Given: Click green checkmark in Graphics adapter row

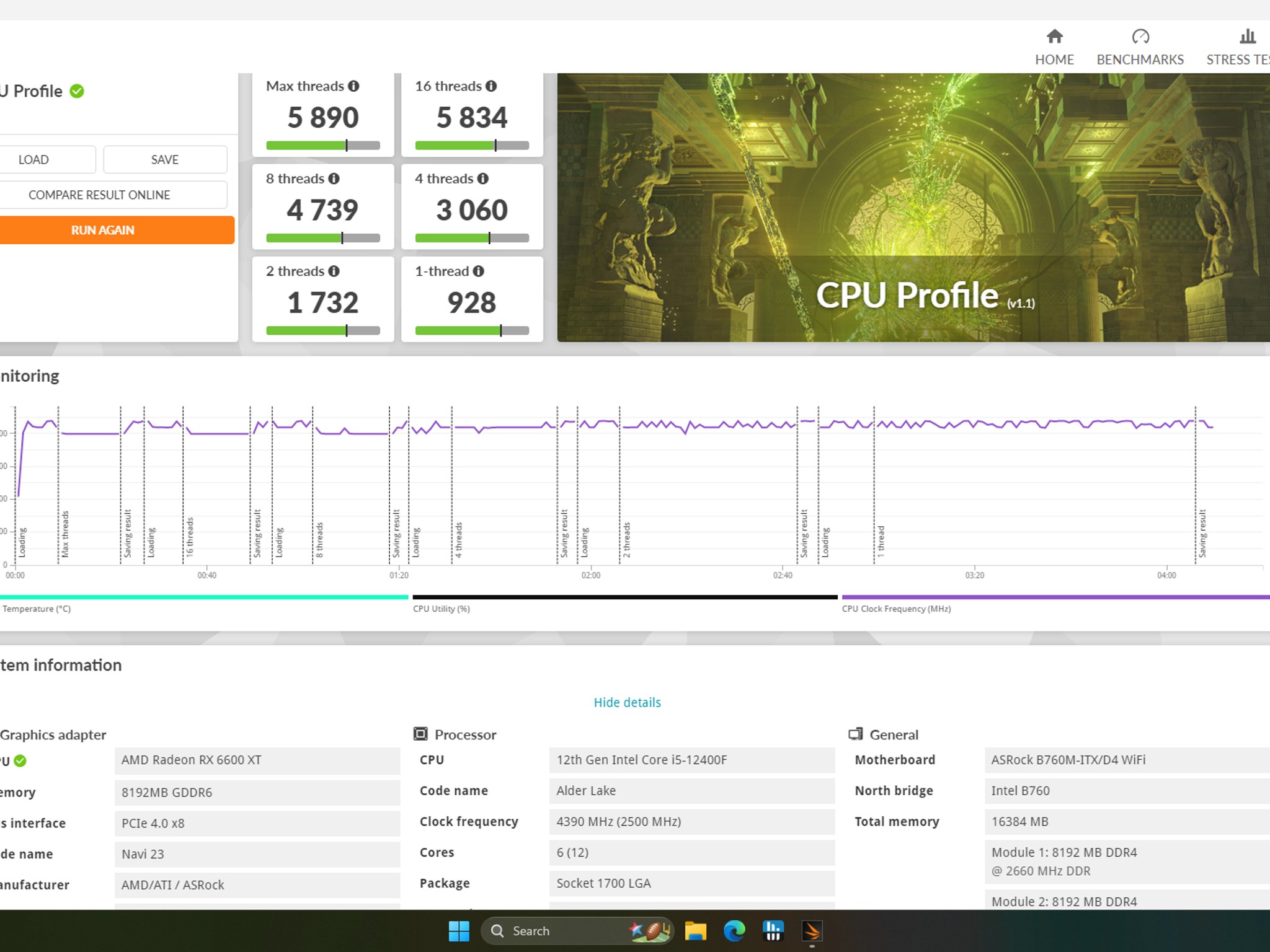Looking at the screenshot, I should point(20,760).
